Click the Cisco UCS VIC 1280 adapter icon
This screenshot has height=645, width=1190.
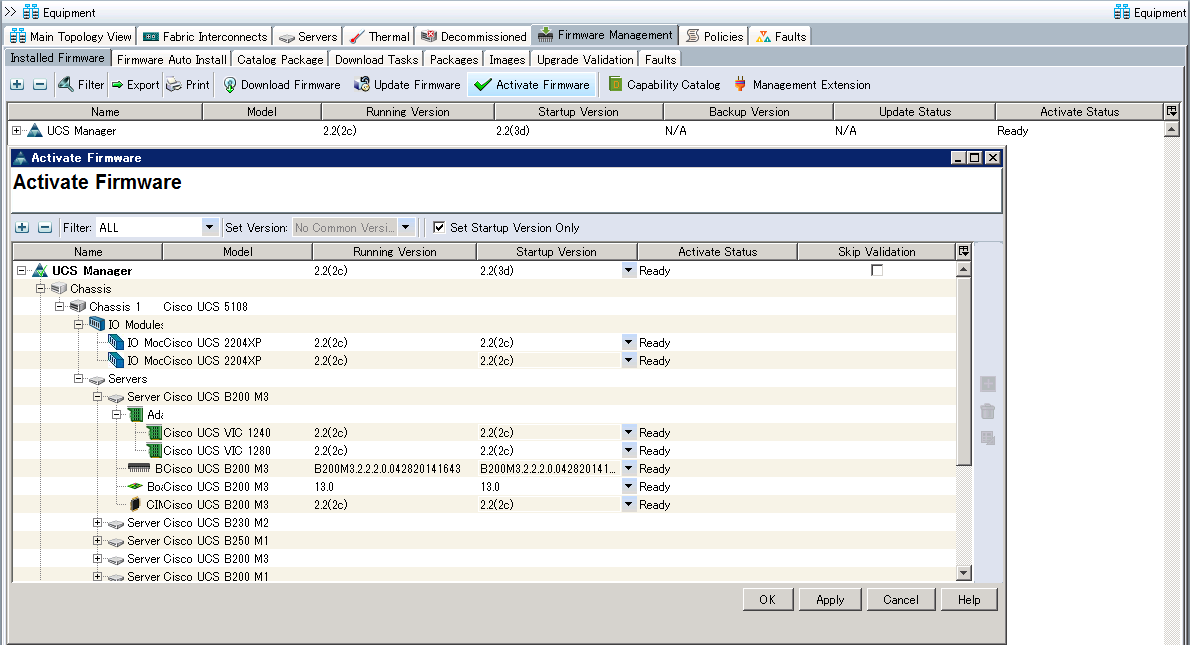[155, 451]
